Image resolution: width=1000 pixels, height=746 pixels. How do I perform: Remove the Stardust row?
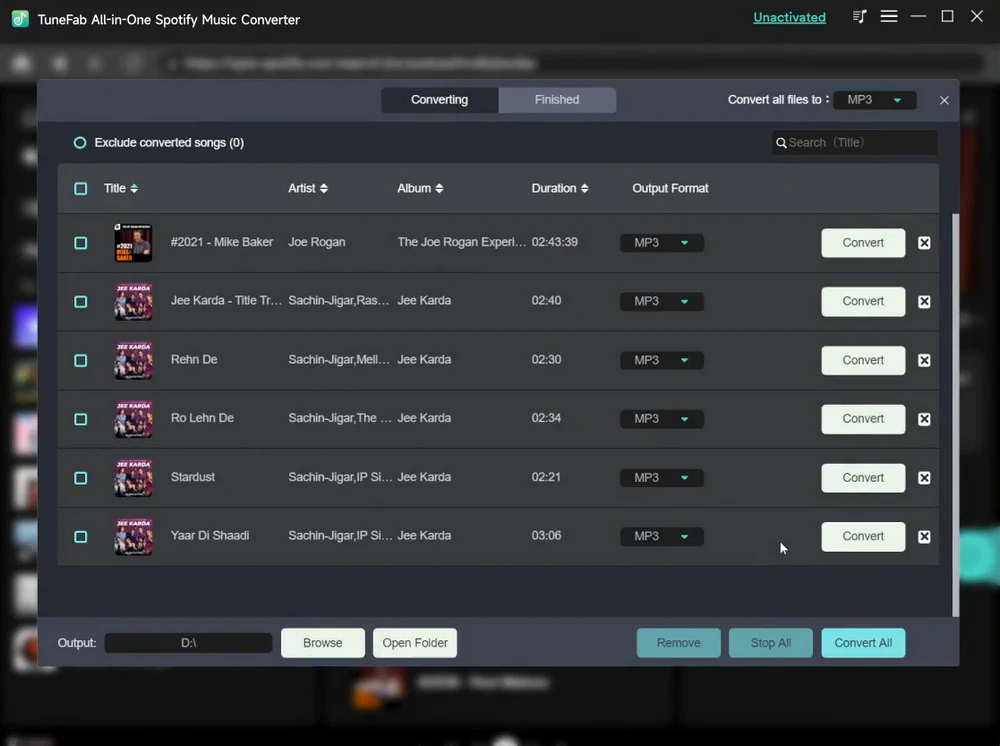[x=923, y=478]
